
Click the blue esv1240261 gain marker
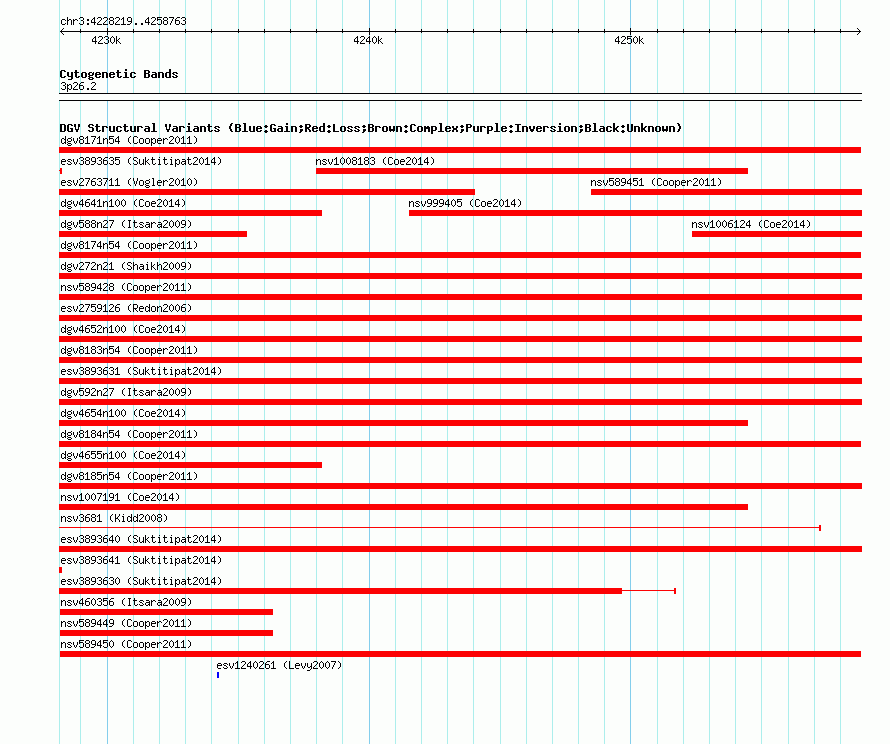[x=218, y=675]
